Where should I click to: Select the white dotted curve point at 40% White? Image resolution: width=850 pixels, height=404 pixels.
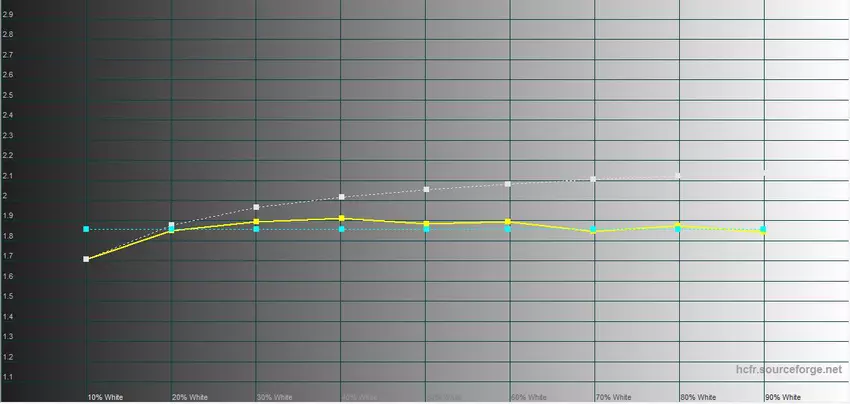[x=342, y=197]
